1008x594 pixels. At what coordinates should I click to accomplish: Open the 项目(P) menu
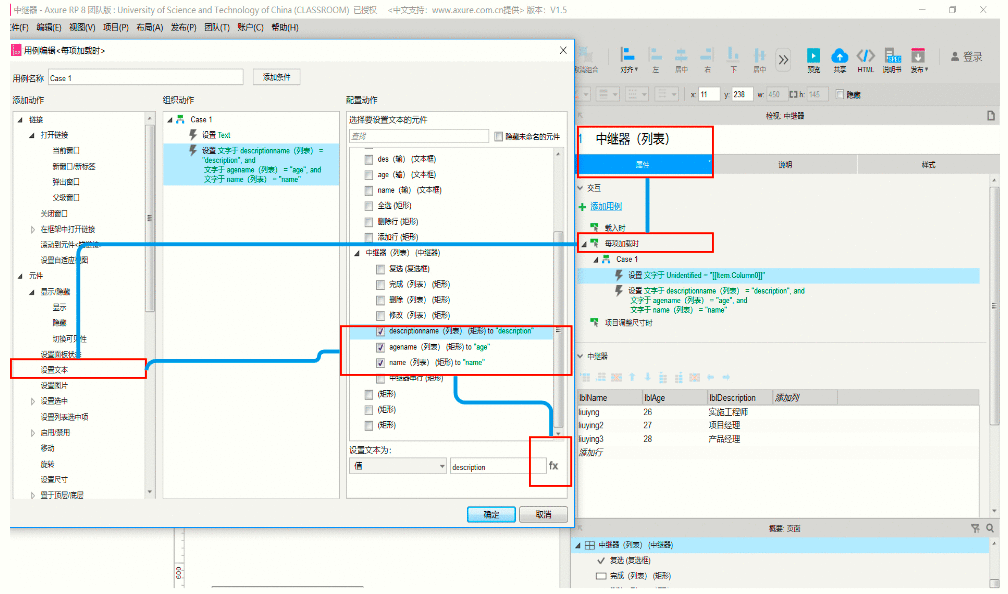(x=116, y=27)
